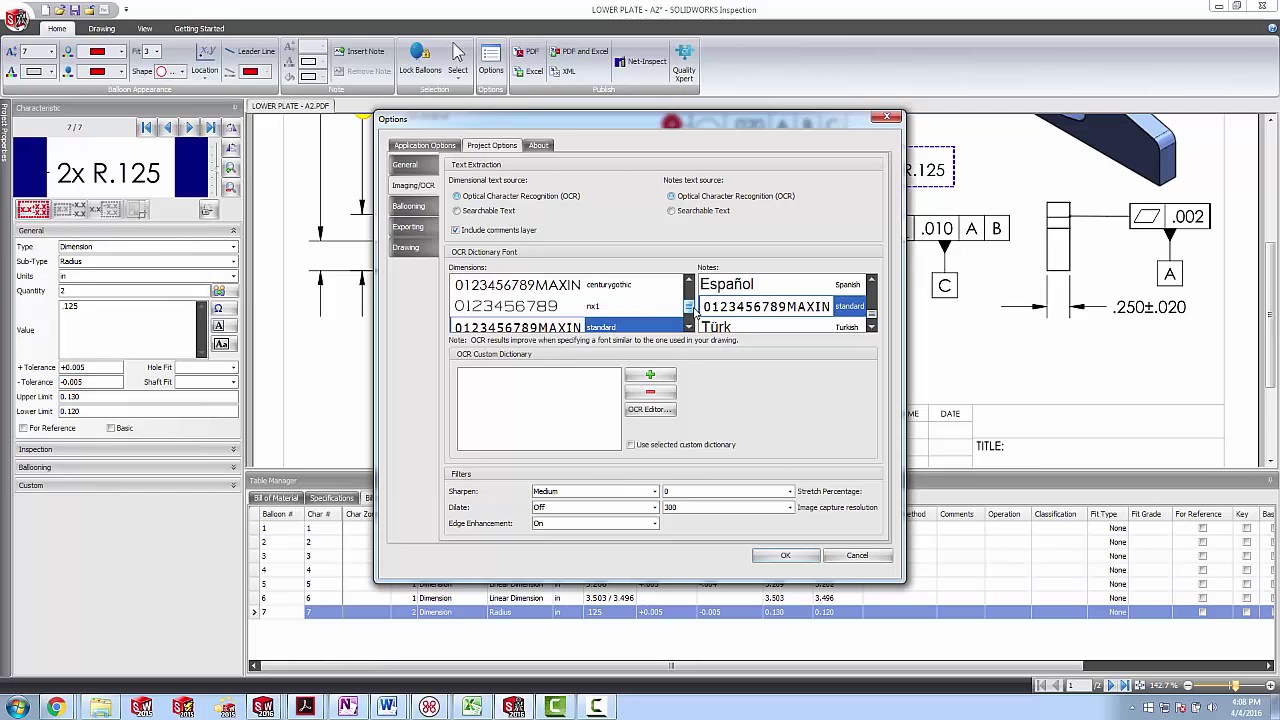Screen dimensions: 1280x720
Task: Select Searchable Text for Dimensional text source
Action: coord(457,211)
